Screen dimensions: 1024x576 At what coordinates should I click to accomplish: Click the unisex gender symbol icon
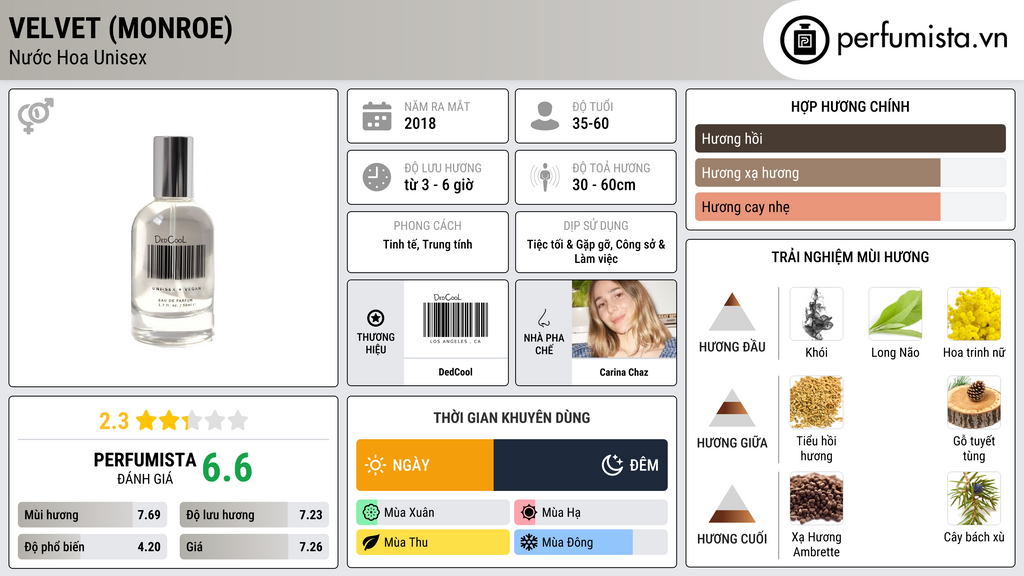pyautogui.click(x=36, y=116)
